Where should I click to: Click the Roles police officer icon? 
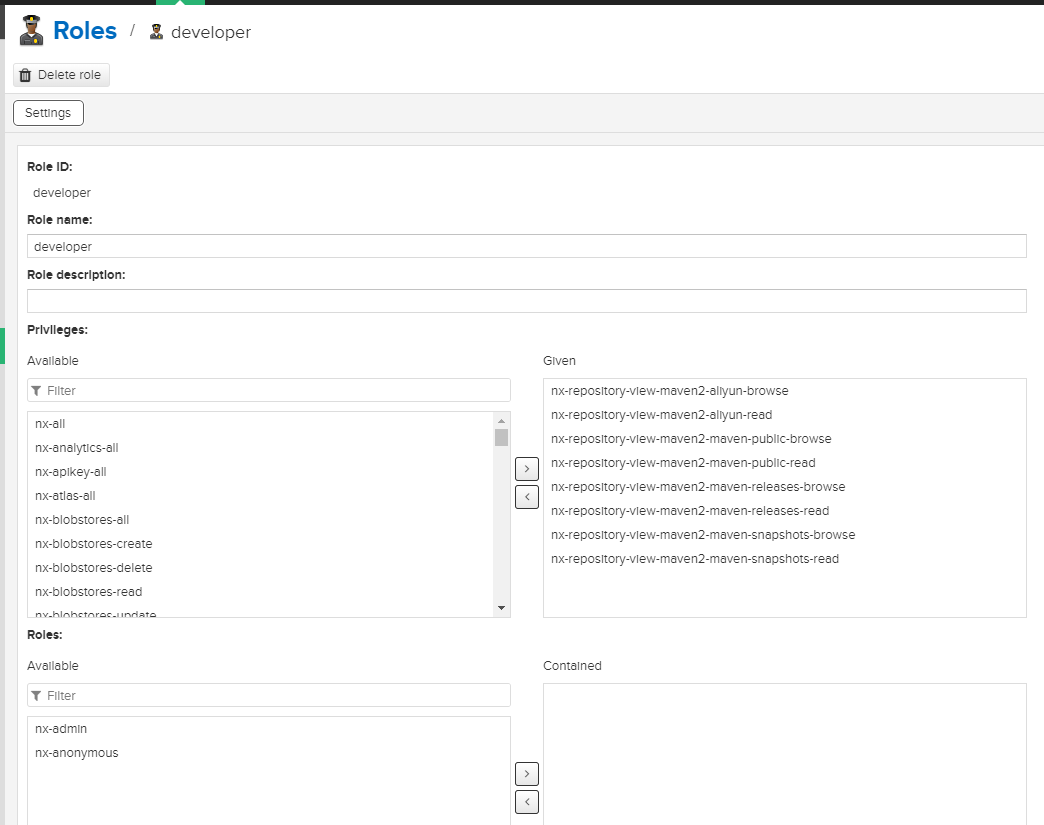[31, 30]
